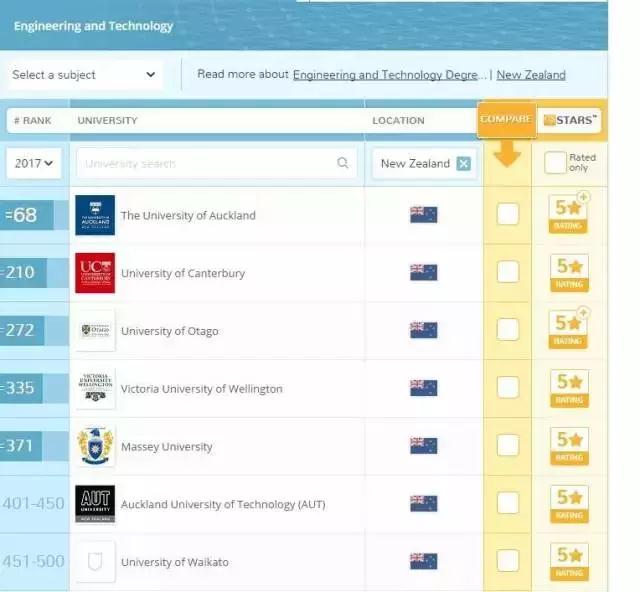This screenshot has height=592, width=640.
Task: Click the University of Canterbury red logo
Action: [95, 273]
